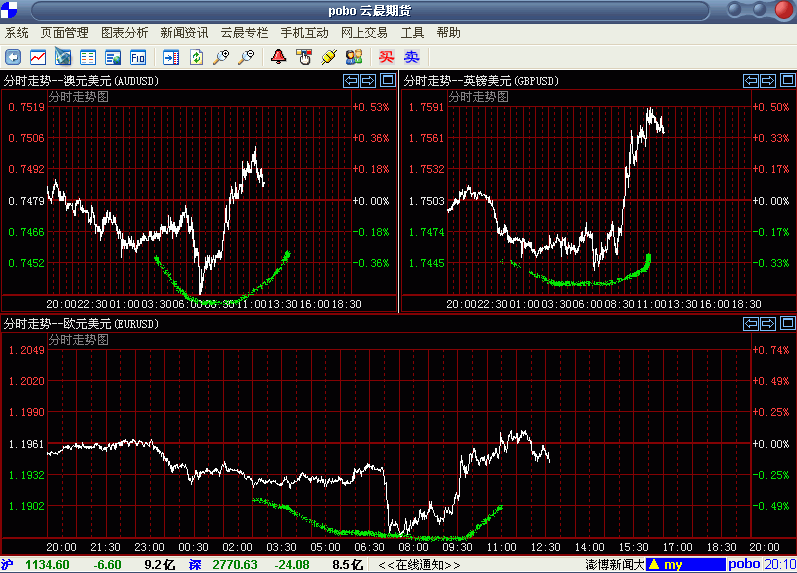Click the status bar clock 20:10
The image size is (797, 573).
[x=780, y=564]
